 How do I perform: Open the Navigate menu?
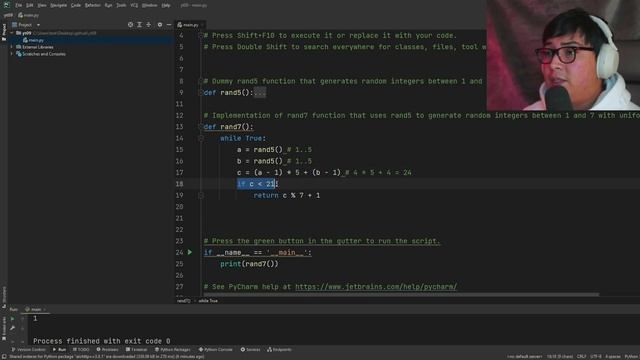click(58, 5)
